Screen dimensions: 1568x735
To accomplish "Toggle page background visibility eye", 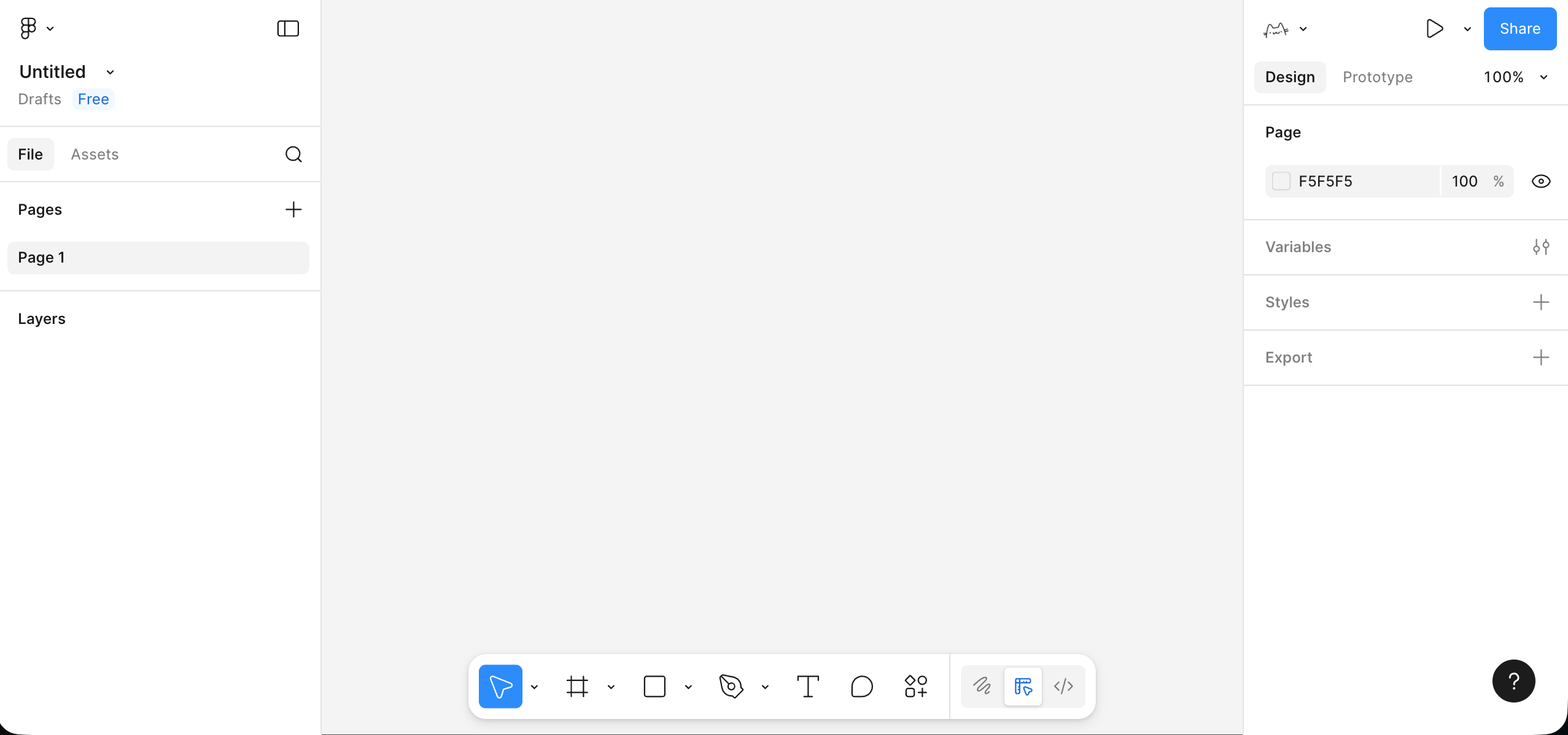I will pyautogui.click(x=1540, y=182).
